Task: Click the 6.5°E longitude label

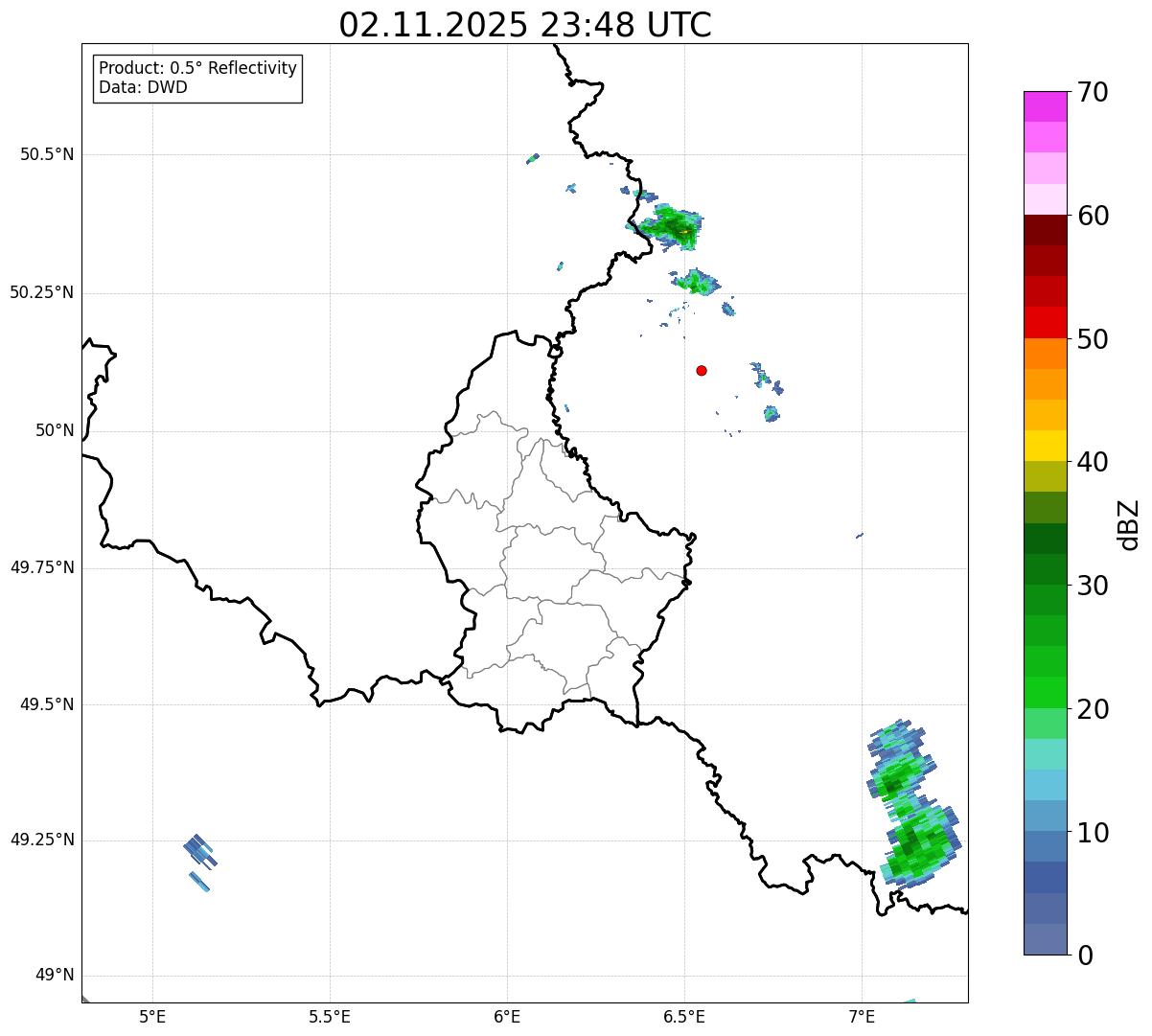Action: click(684, 1016)
